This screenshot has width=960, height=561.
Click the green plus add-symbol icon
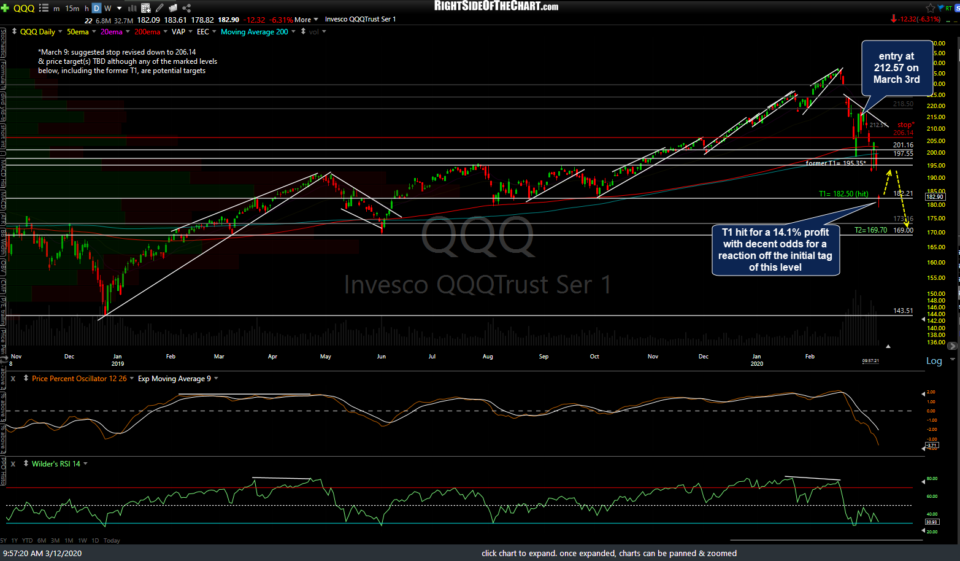pyautogui.click(x=5, y=8)
